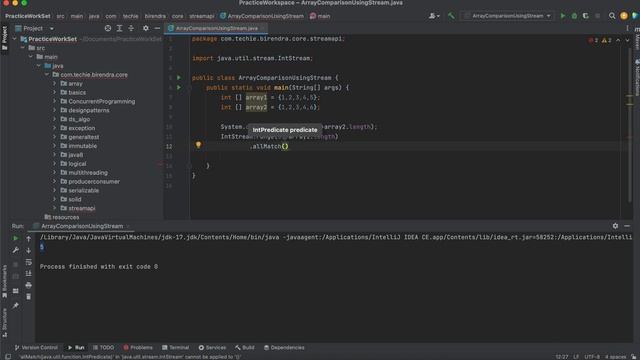640x360 pixels.
Task: Select the immutable package
Action: pyautogui.click(x=82, y=146)
